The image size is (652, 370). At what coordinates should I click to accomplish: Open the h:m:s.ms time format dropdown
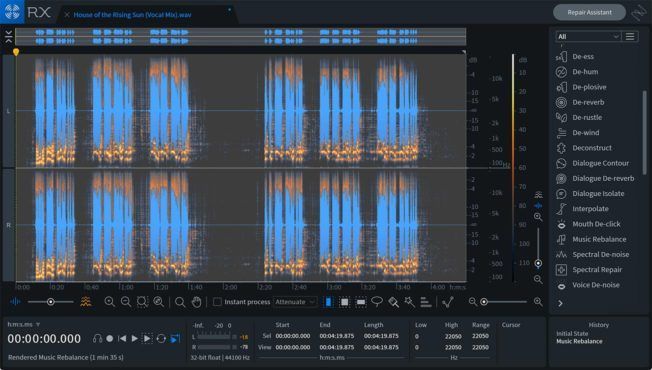(23, 324)
